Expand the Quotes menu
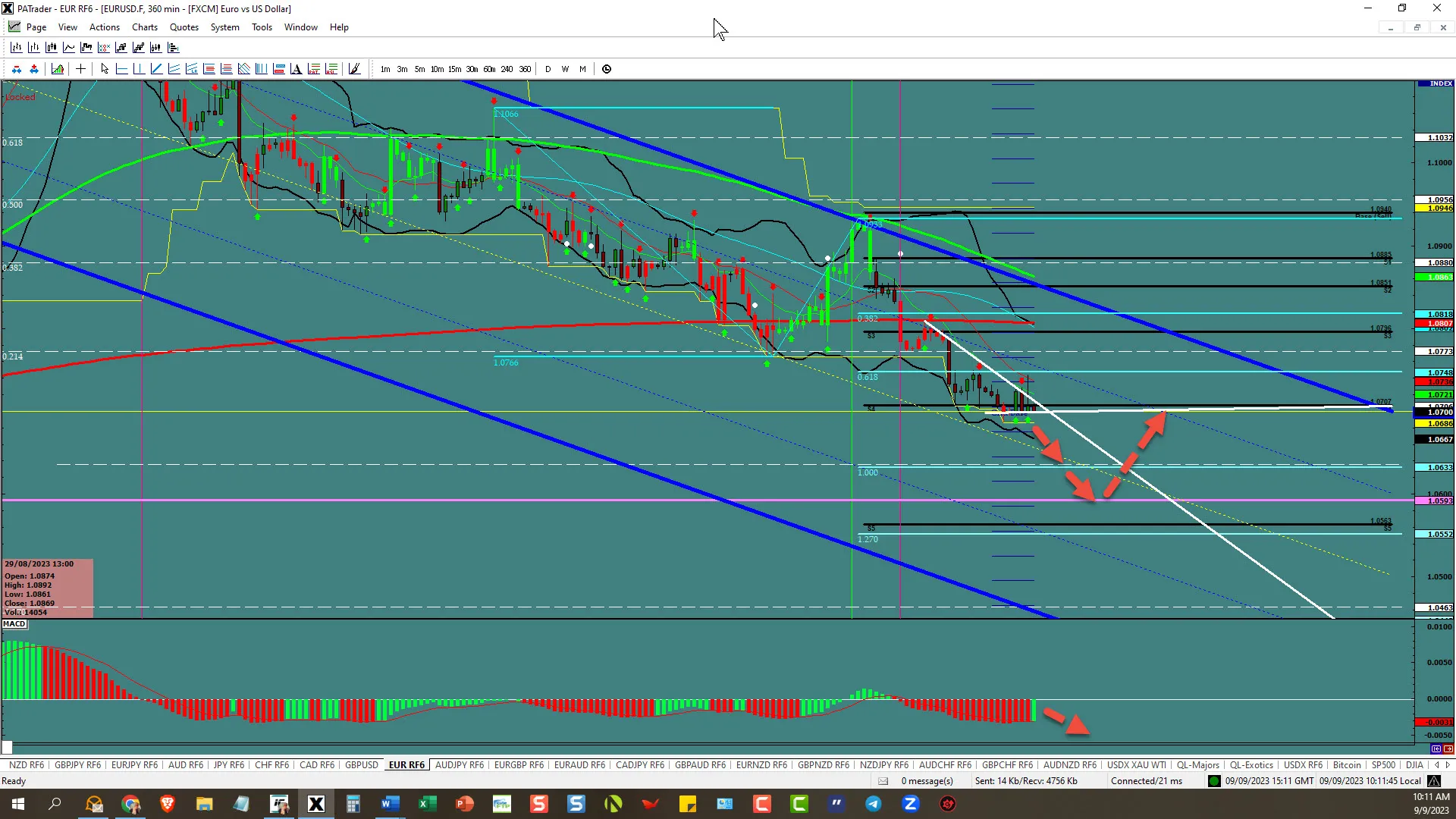This screenshot has width=1456, height=819. pyautogui.click(x=184, y=27)
